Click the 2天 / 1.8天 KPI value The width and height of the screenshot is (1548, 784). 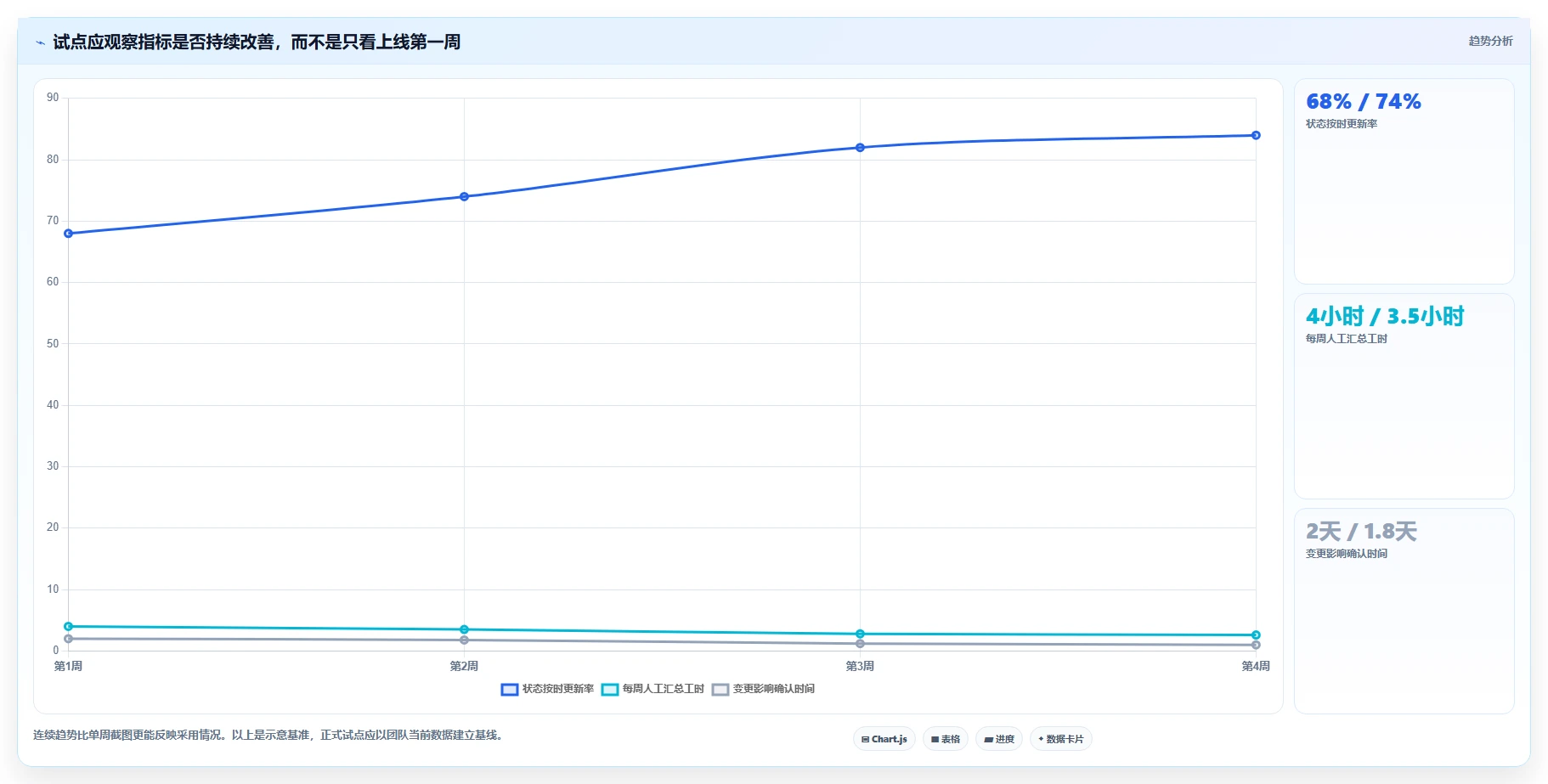[1361, 532]
